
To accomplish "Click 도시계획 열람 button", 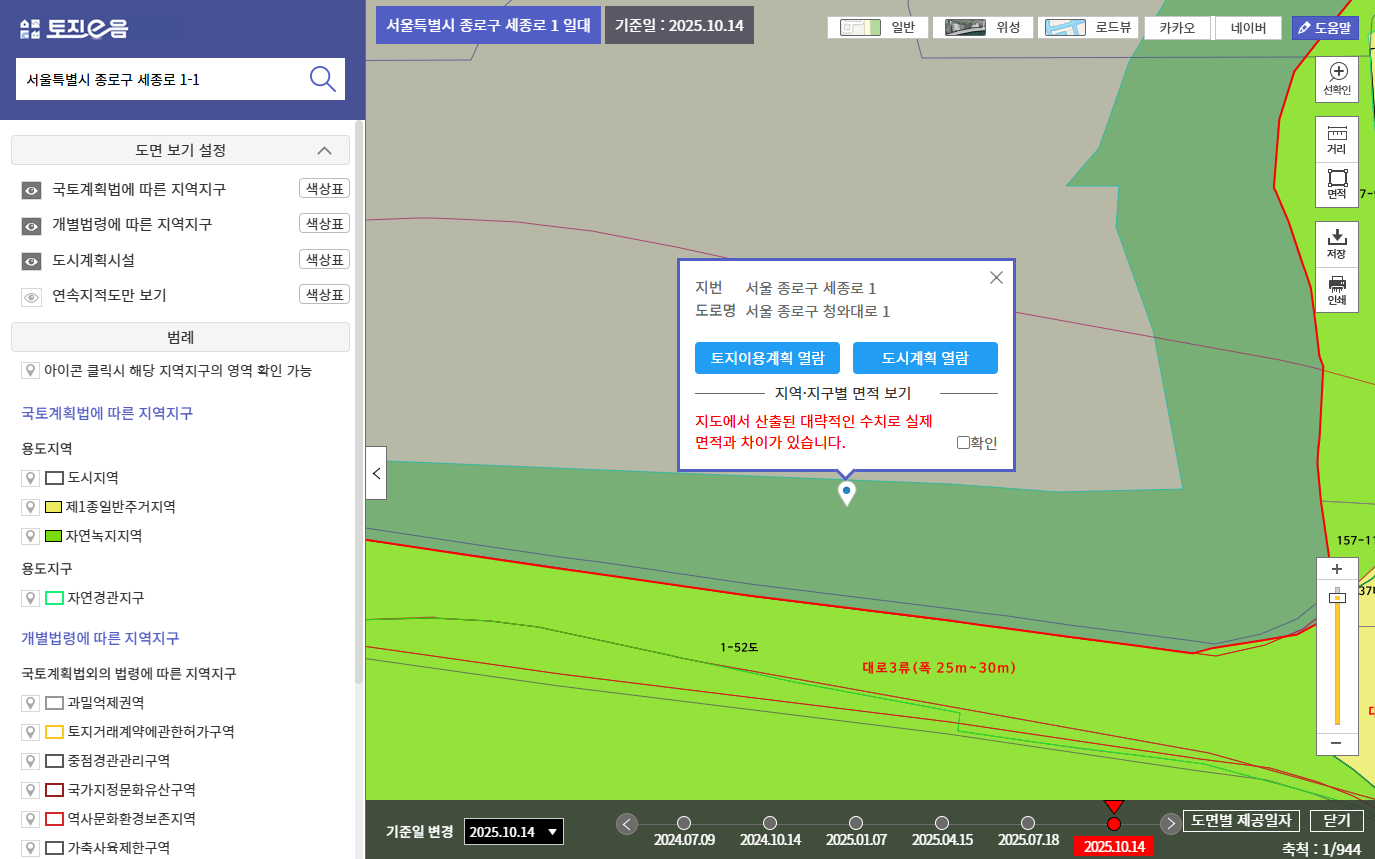I will tap(925, 358).
